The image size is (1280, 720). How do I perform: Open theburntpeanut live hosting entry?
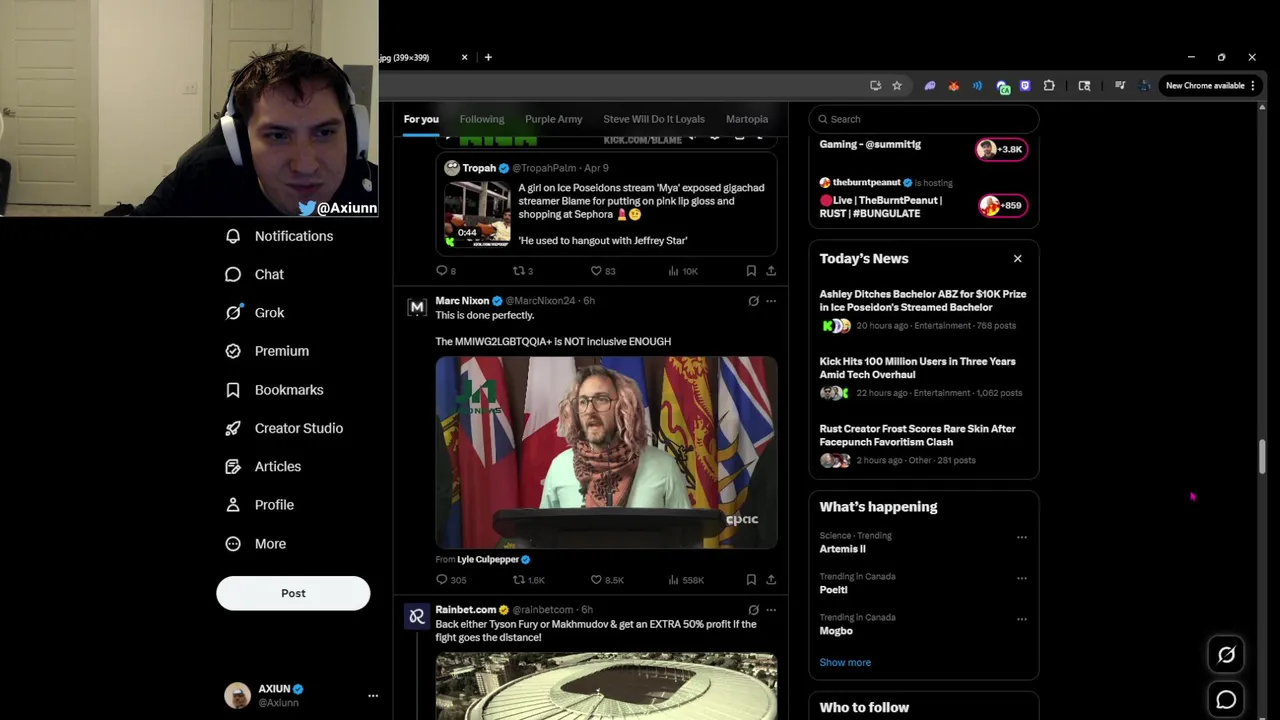coord(923,199)
